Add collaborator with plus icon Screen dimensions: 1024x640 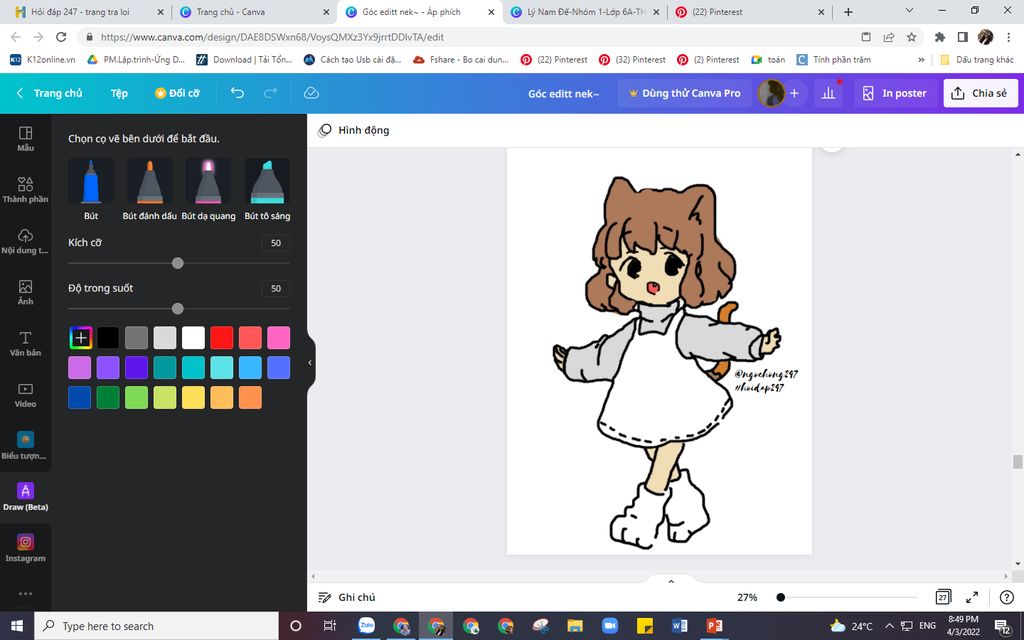[794, 93]
